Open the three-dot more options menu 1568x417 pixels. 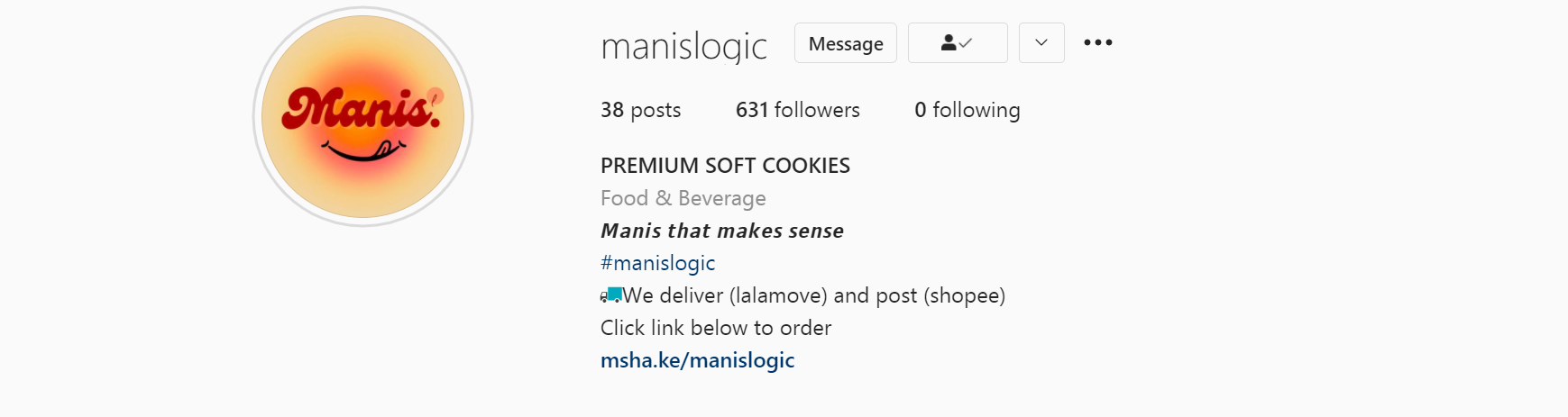coord(1097,42)
